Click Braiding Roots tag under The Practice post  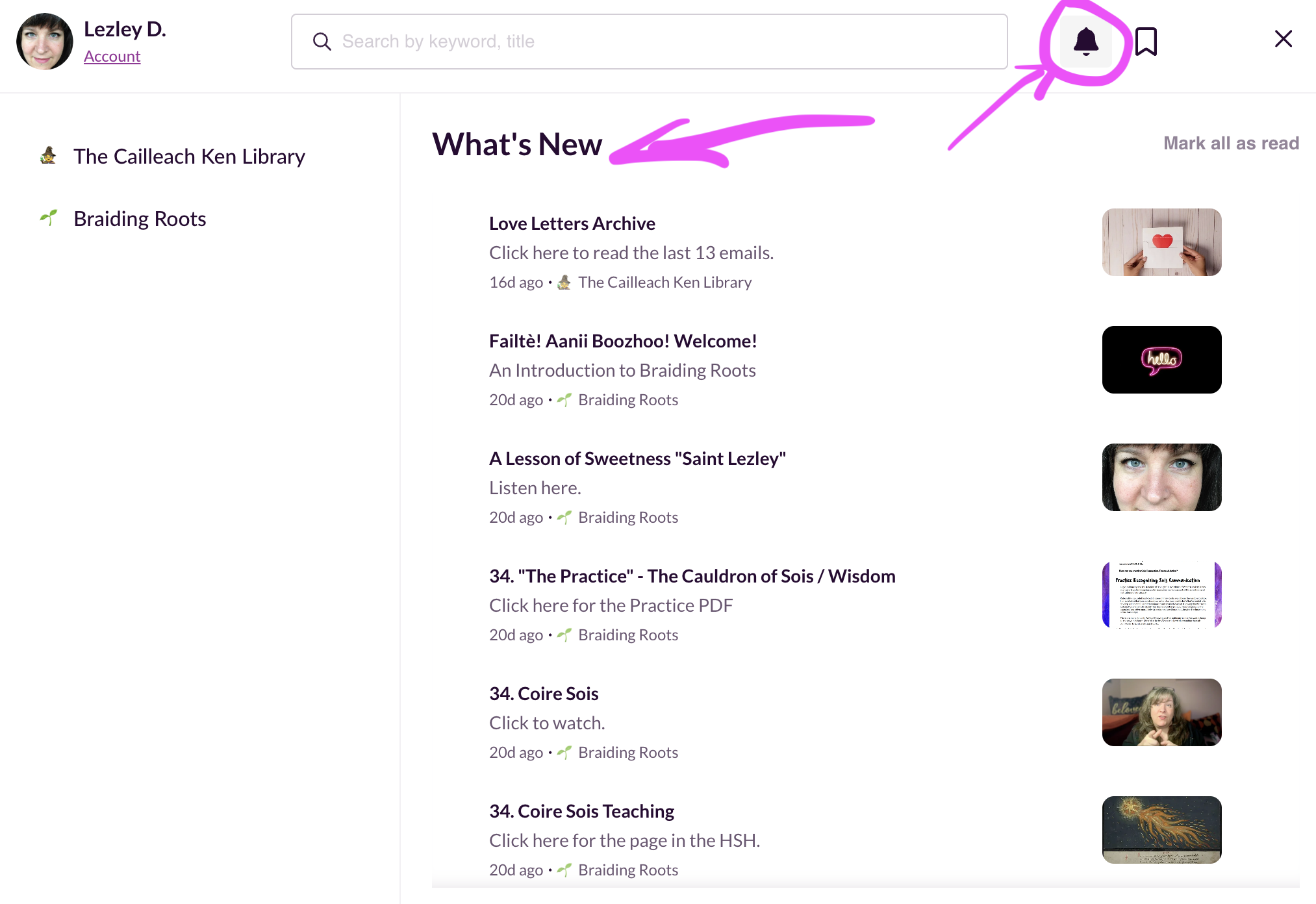(628, 635)
